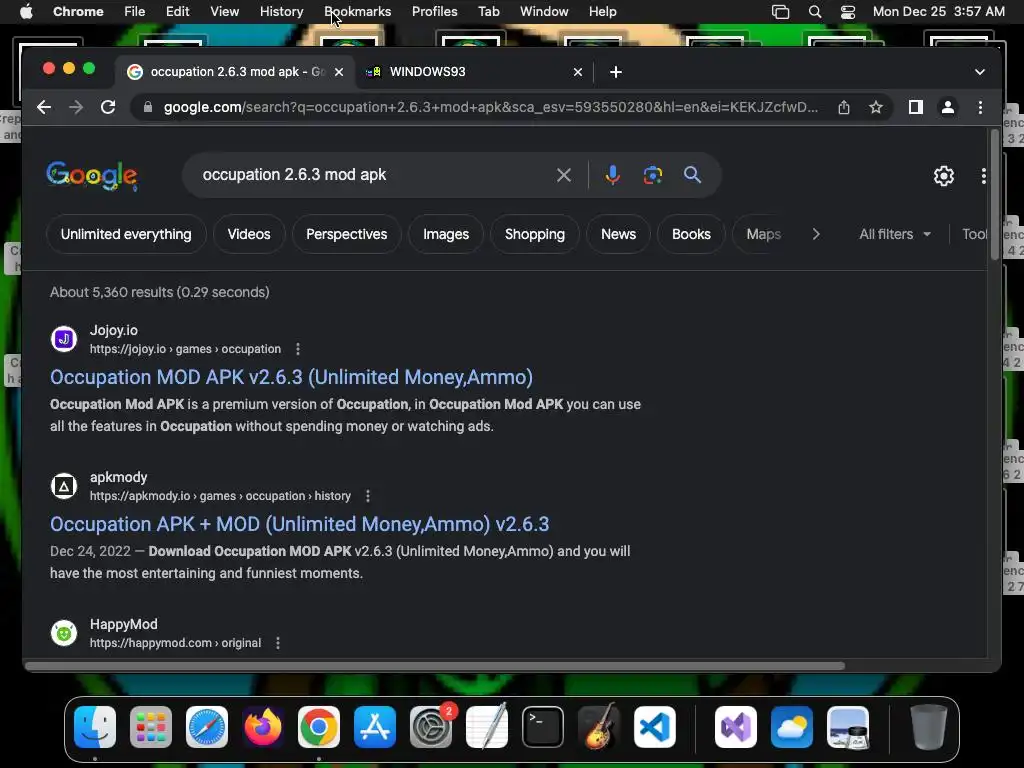Bookmark this page with the star
The image size is (1024, 768).
pyautogui.click(x=876, y=107)
